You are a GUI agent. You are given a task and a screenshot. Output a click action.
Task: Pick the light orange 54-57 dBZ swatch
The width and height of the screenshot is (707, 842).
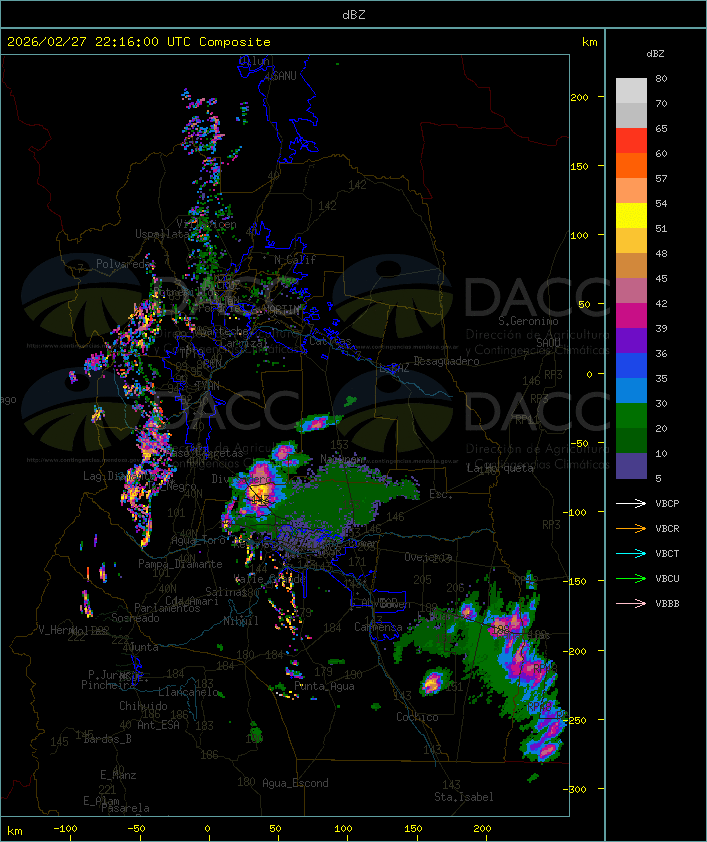[x=631, y=191]
